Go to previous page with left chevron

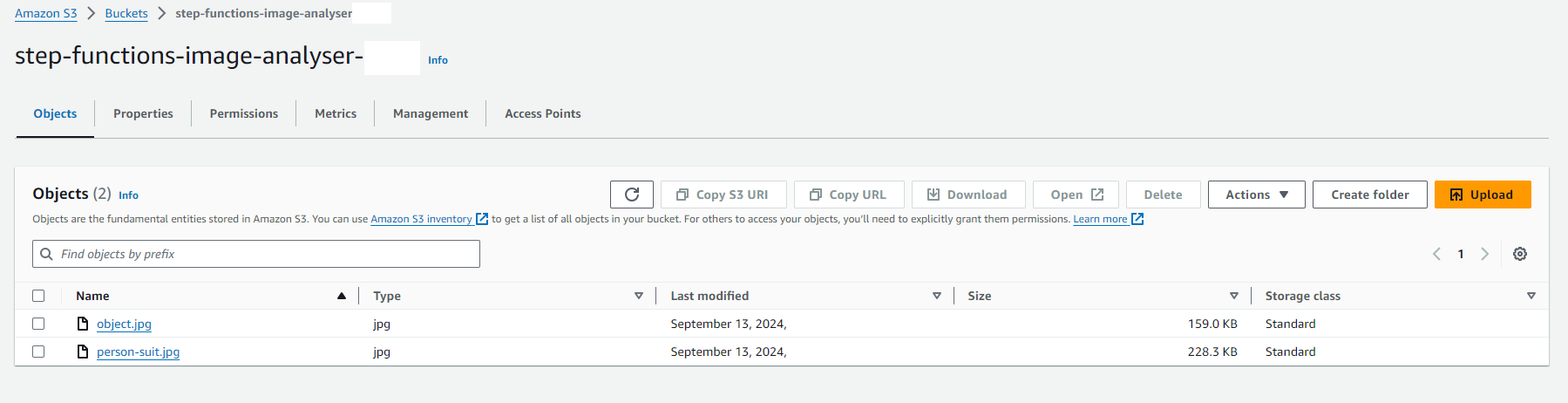click(1436, 254)
